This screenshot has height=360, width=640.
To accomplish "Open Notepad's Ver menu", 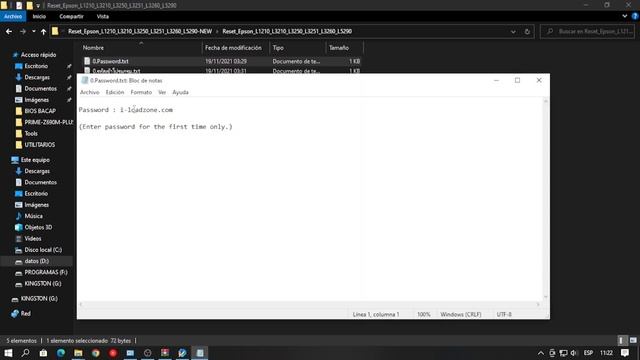I will (x=162, y=92).
